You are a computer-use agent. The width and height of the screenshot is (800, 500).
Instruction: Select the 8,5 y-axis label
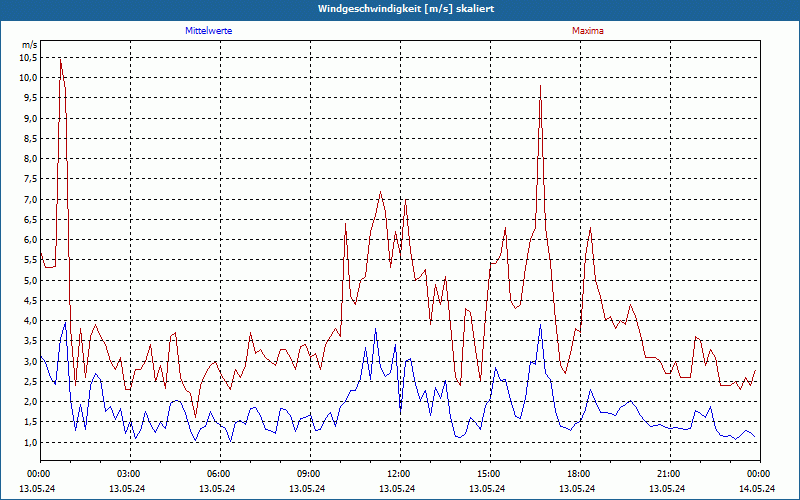tap(31, 138)
